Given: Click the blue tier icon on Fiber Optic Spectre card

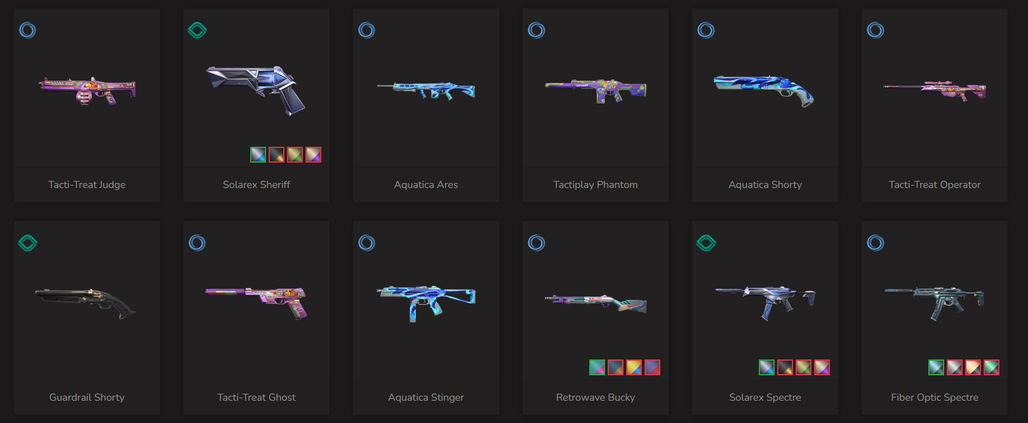Looking at the screenshot, I should (875, 243).
